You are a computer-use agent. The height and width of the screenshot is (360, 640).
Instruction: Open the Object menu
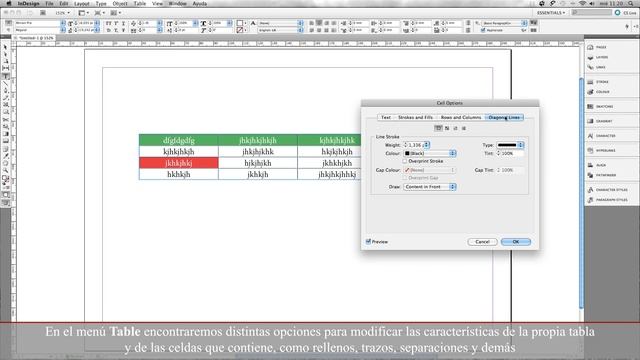pos(120,3)
